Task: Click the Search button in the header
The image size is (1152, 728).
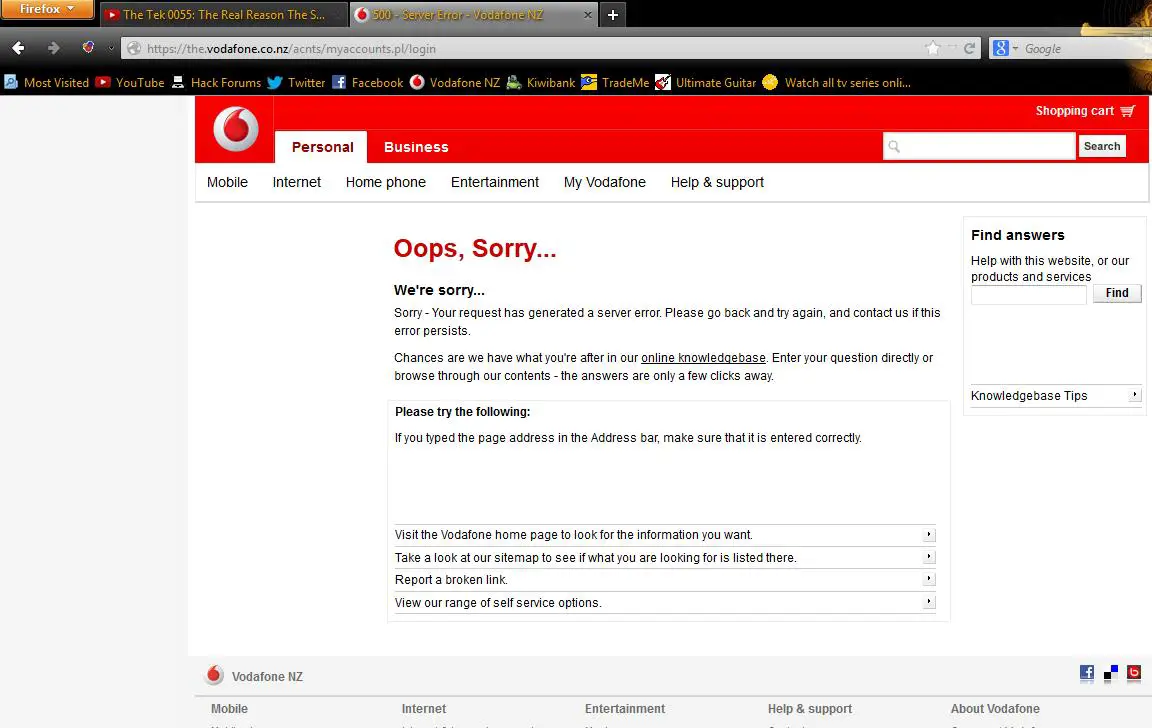Action: pos(1102,146)
